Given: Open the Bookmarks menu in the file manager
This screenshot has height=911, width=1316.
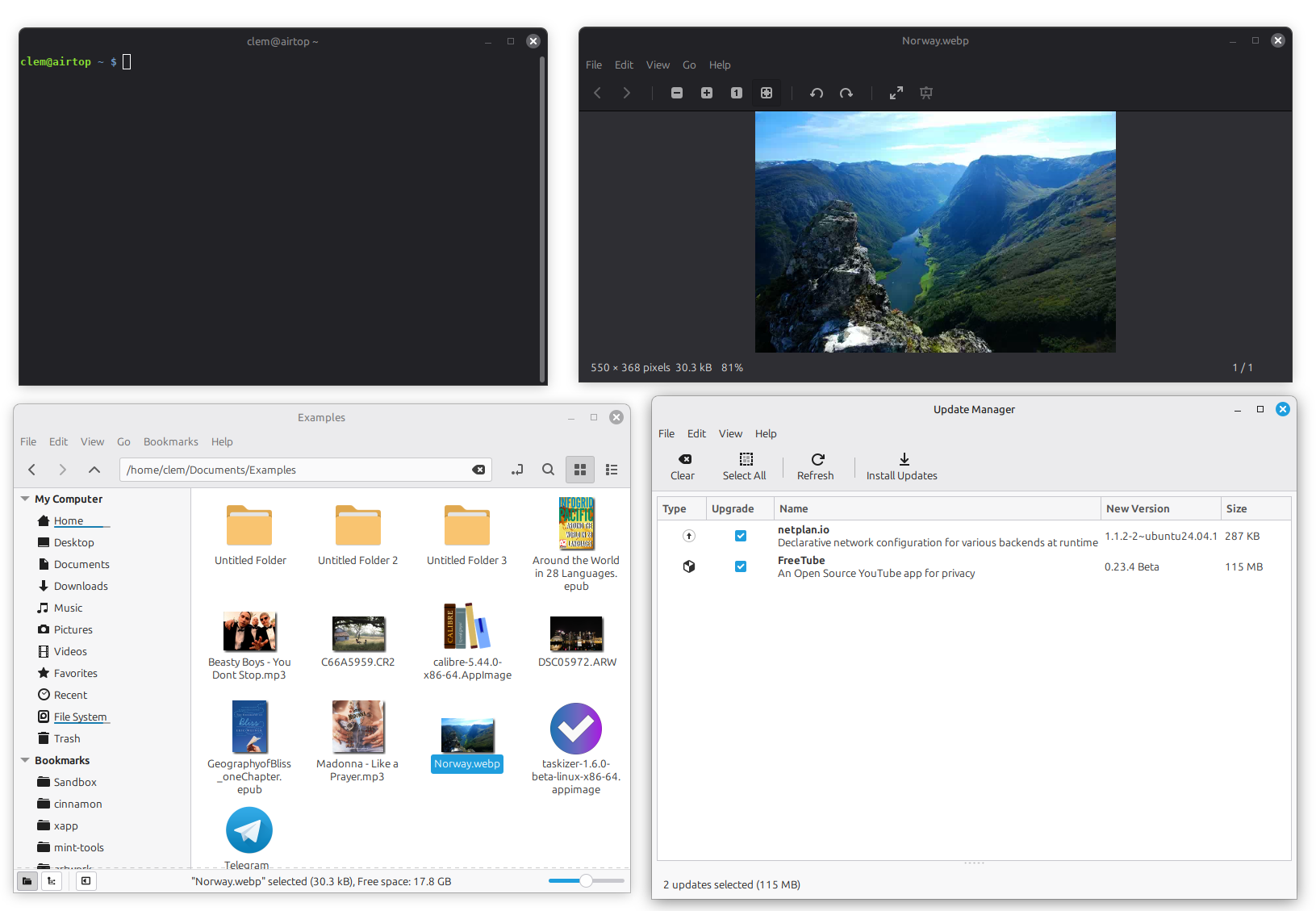Looking at the screenshot, I should [x=170, y=441].
